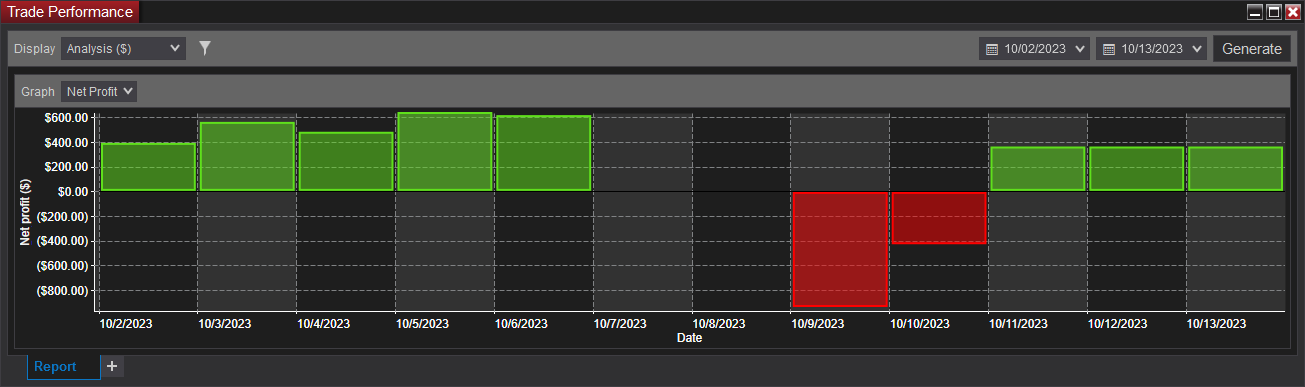This screenshot has width=1305, height=387.
Task: Click the large red bar for 10/9/2023
Action: coord(840,249)
